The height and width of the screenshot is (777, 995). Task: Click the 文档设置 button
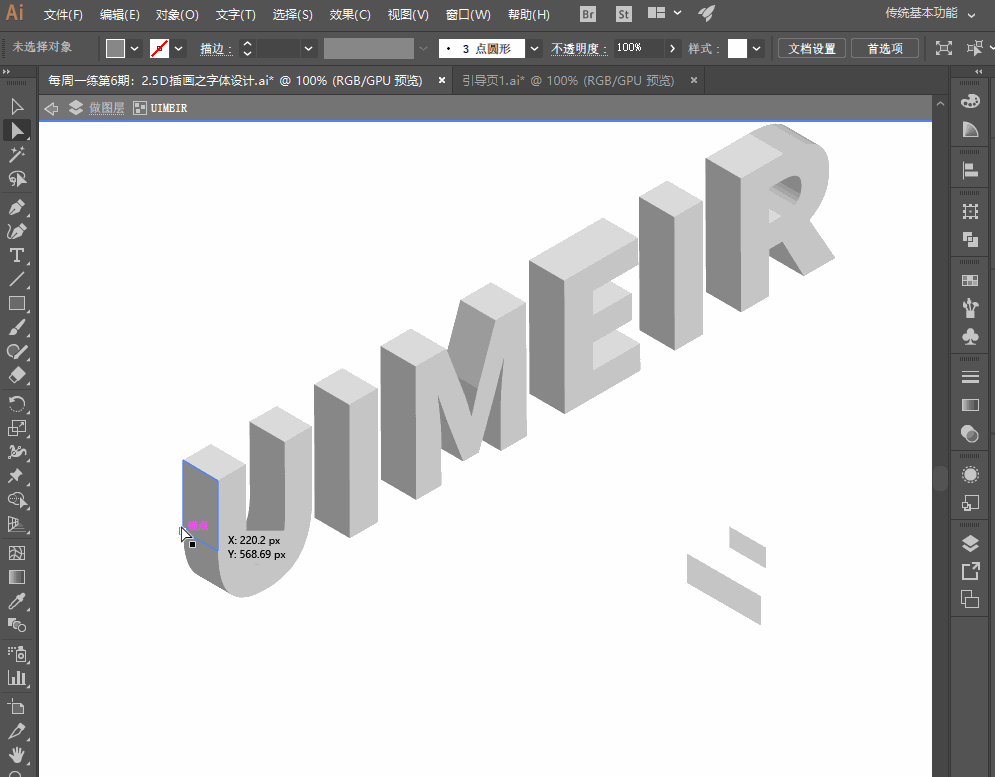point(812,48)
